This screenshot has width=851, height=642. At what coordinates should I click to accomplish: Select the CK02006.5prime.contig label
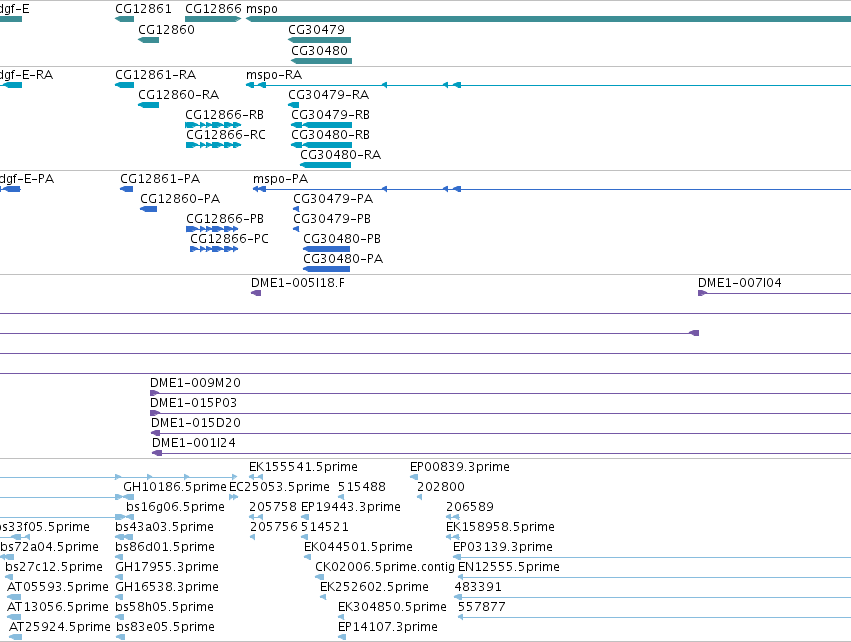385,568
